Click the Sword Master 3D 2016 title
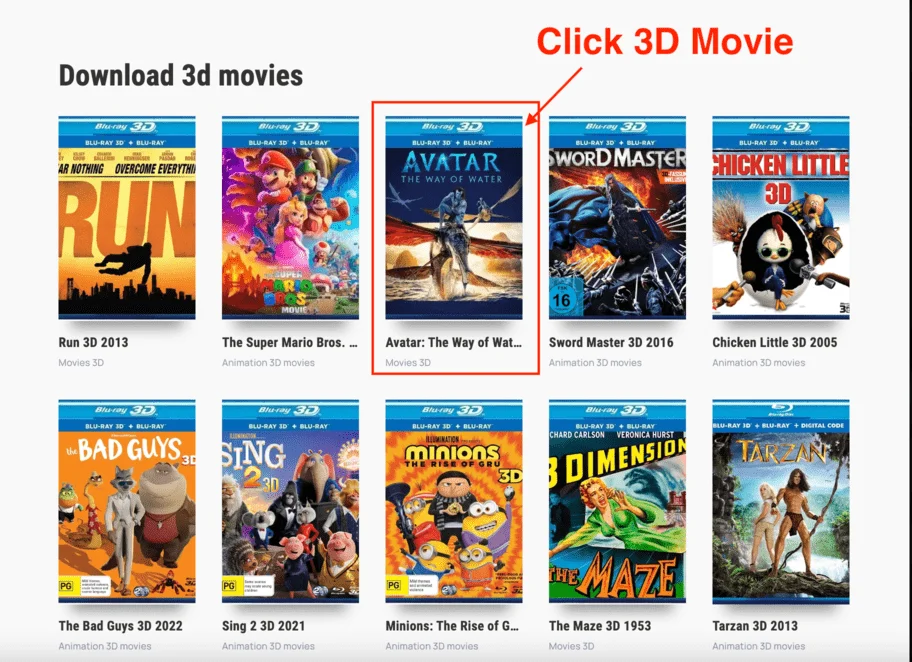Screen dimensions: 912x662 (x=611, y=342)
